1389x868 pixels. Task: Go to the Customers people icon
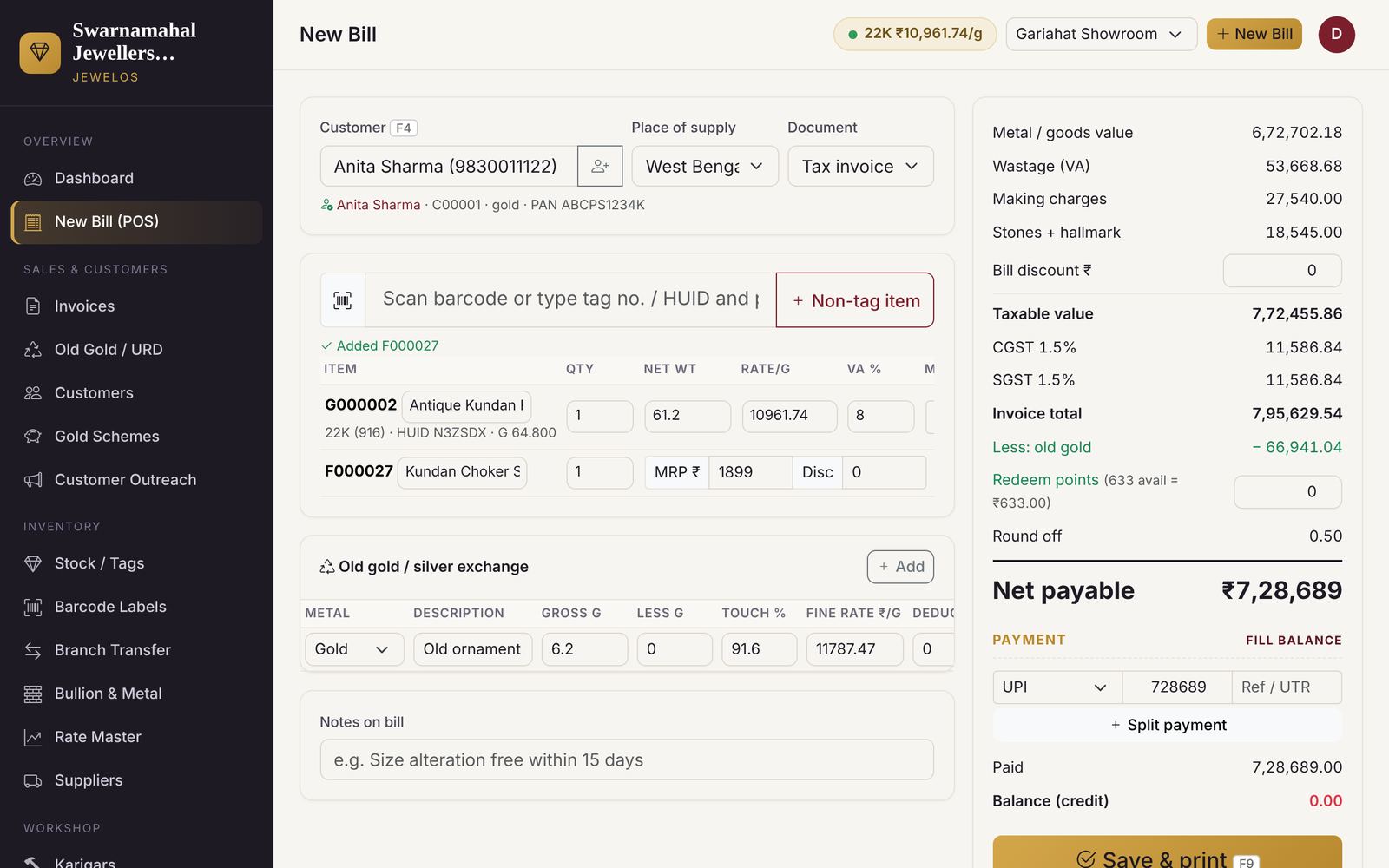(x=33, y=393)
